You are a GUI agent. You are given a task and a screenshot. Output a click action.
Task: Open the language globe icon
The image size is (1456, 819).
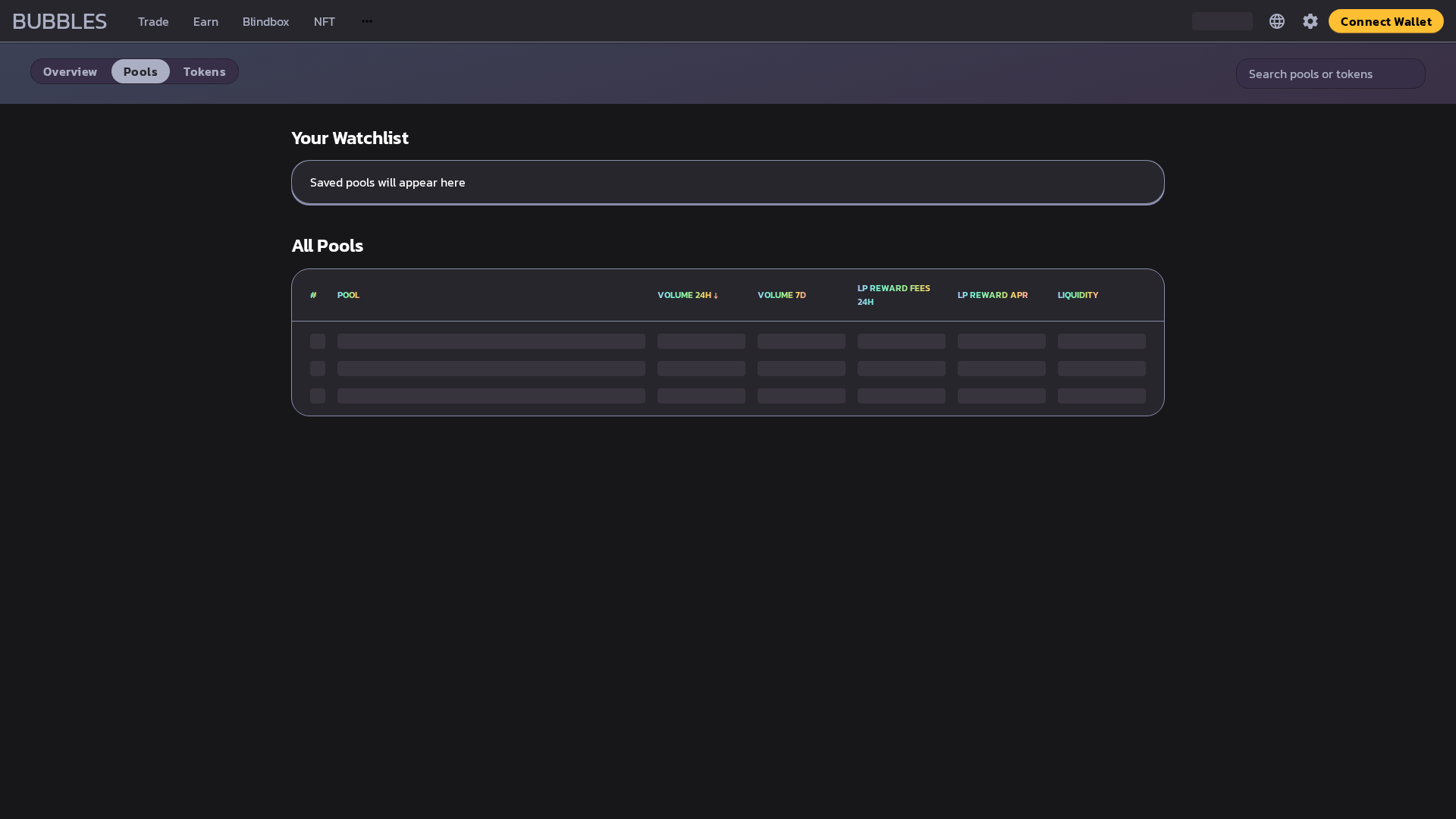[1277, 21]
